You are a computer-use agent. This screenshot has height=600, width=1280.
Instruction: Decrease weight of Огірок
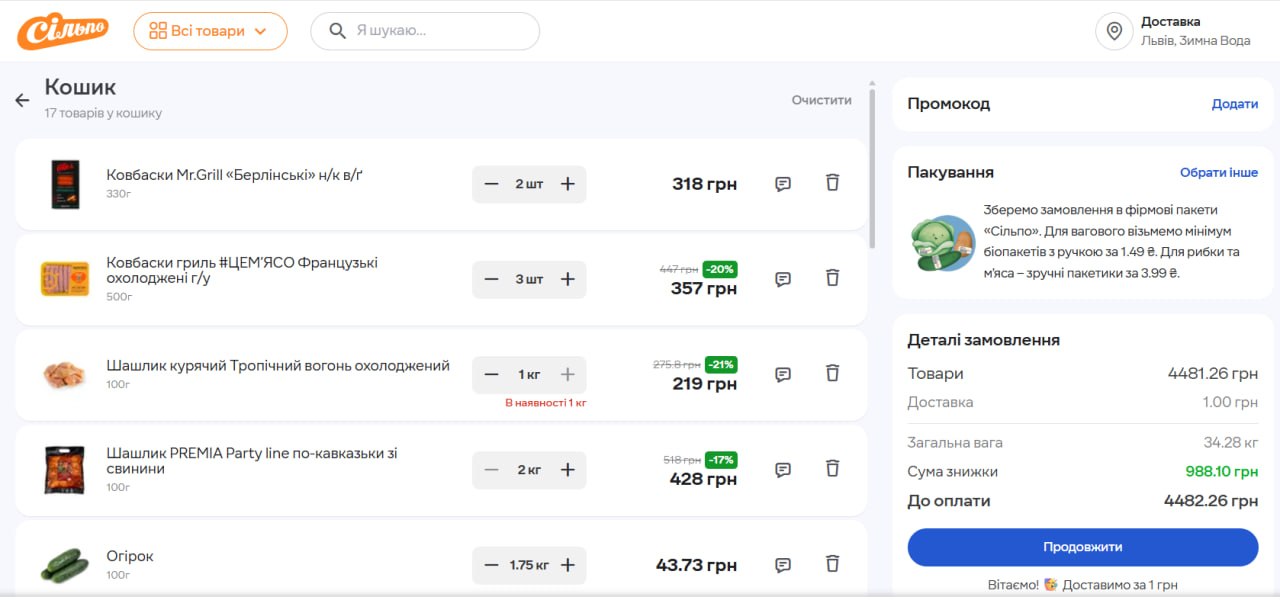tap(491, 565)
